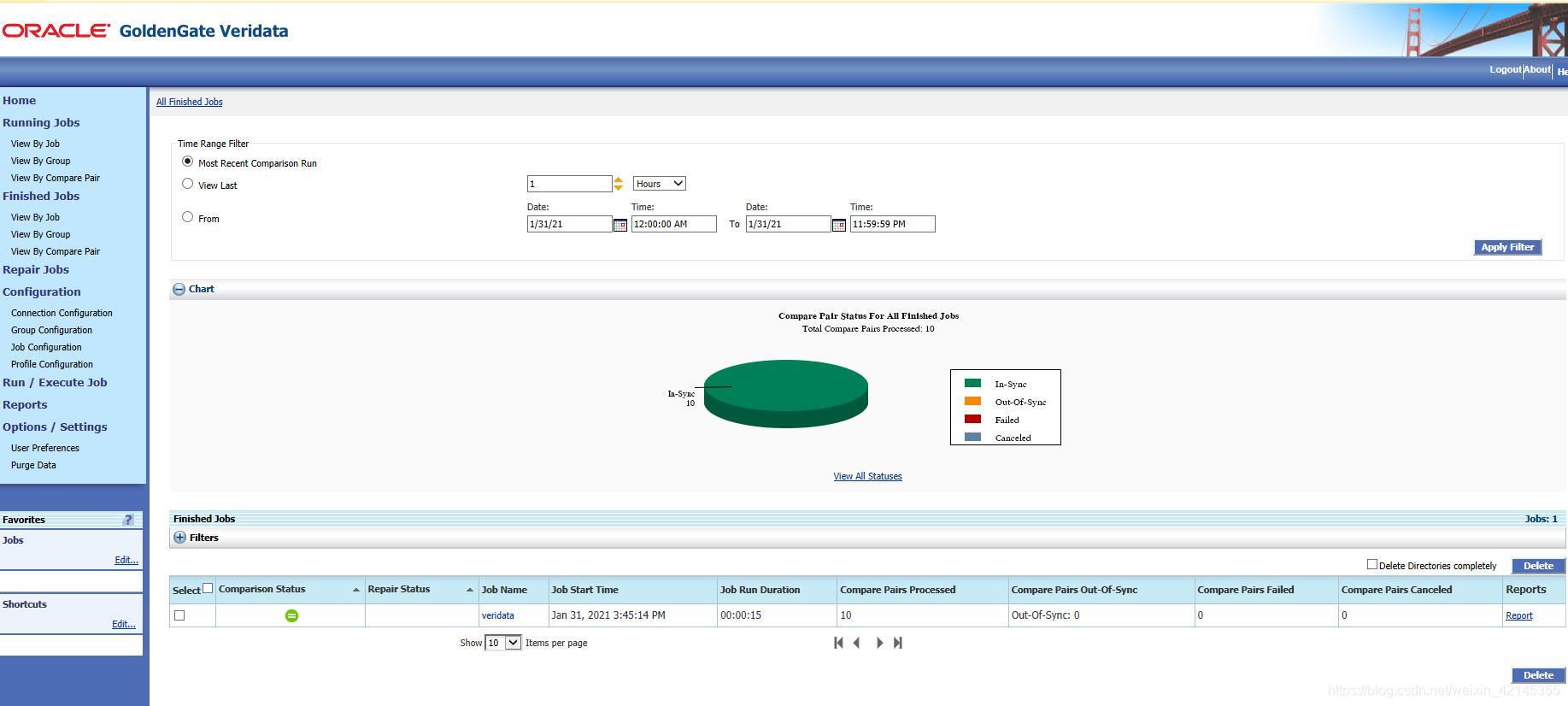The width and height of the screenshot is (1568, 706).
Task: Open All Finished Jobs breadcrumb link
Action: coord(189,102)
